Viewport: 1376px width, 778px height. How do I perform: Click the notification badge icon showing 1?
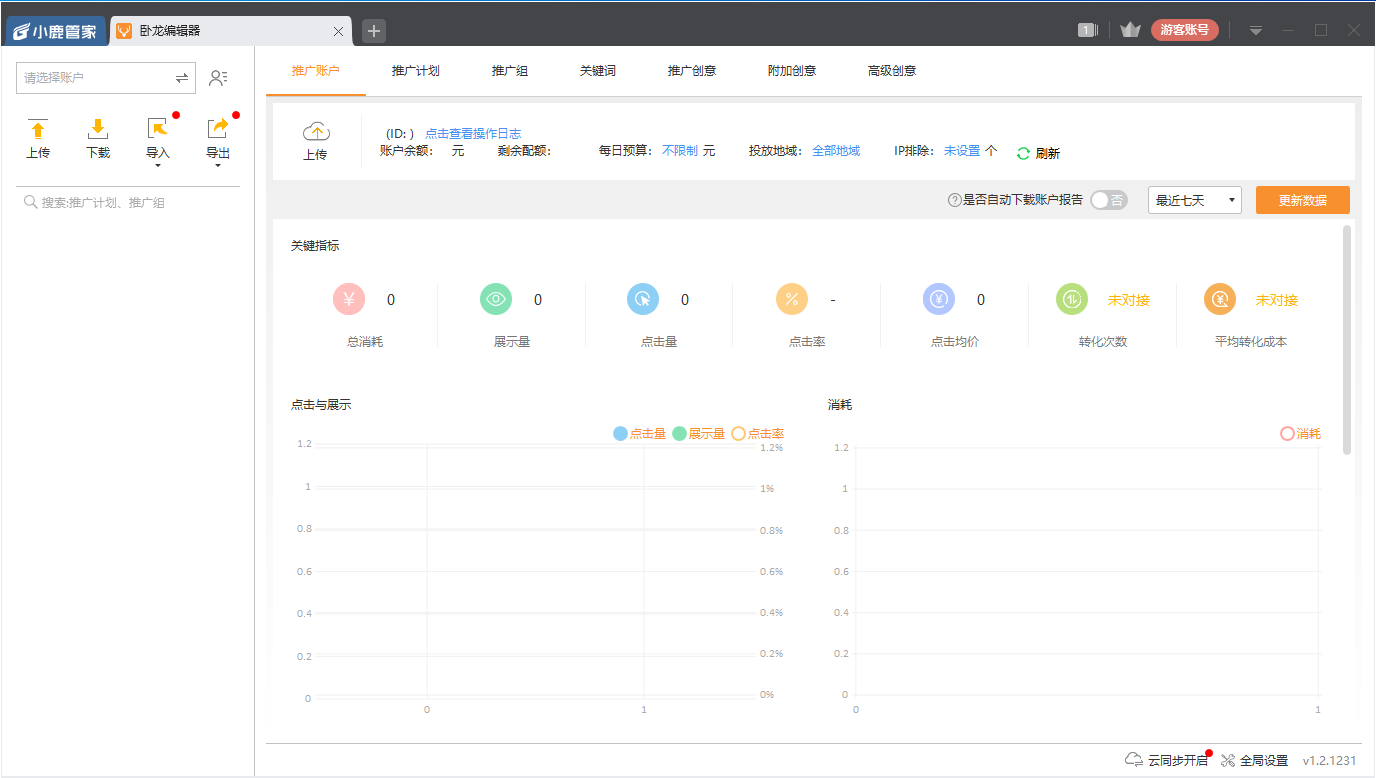(x=1088, y=30)
